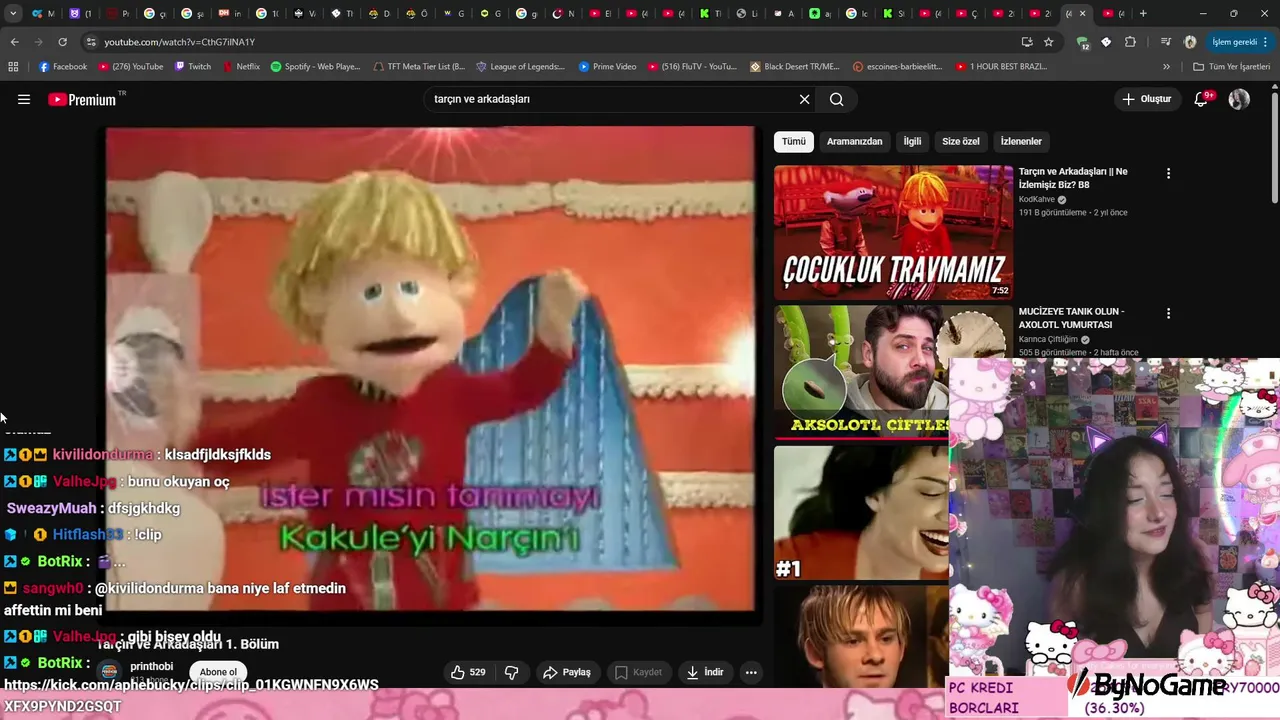Open the Netflix bookmark

coord(240,67)
